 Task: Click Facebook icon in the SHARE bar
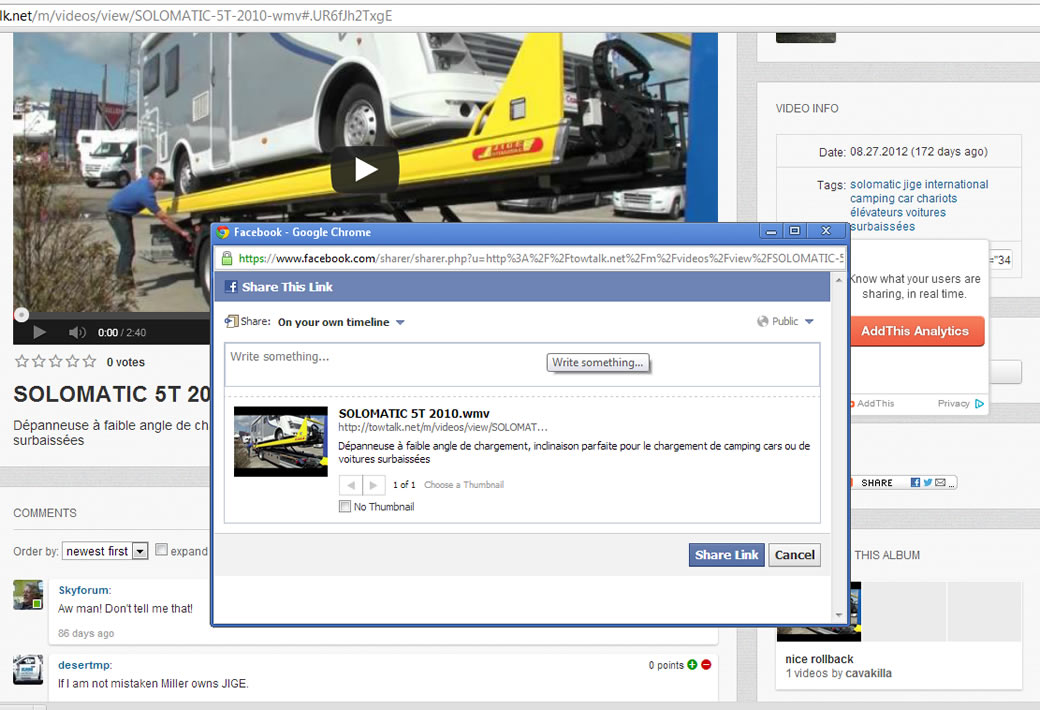(915, 482)
